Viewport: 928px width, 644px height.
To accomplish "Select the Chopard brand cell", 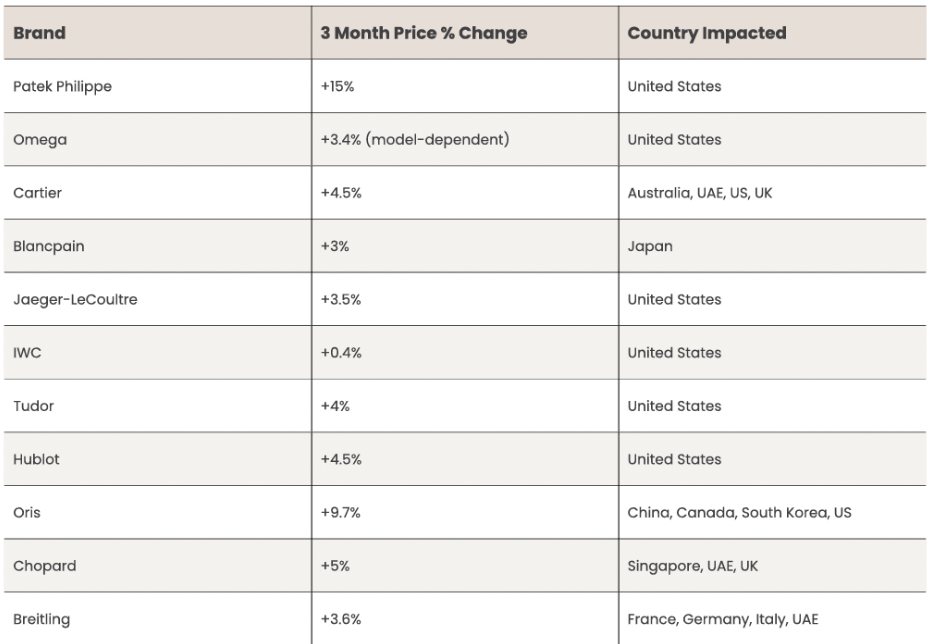I will click(x=44, y=566).
